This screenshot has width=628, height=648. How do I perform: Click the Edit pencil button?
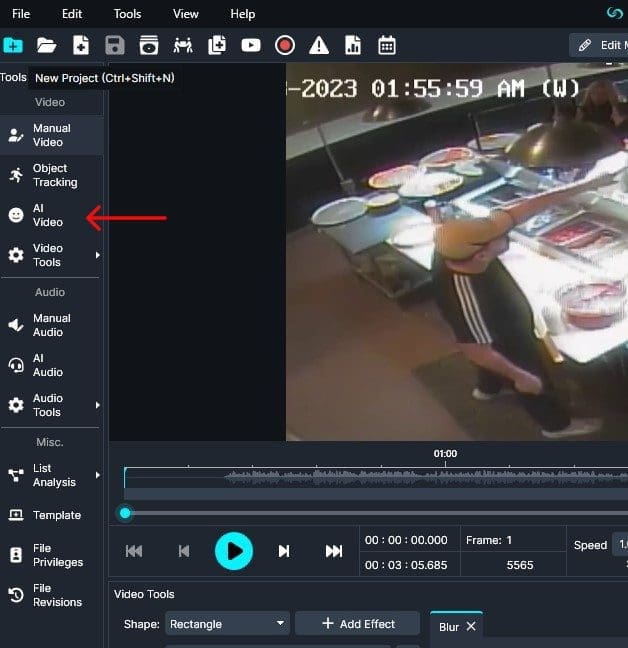click(599, 45)
